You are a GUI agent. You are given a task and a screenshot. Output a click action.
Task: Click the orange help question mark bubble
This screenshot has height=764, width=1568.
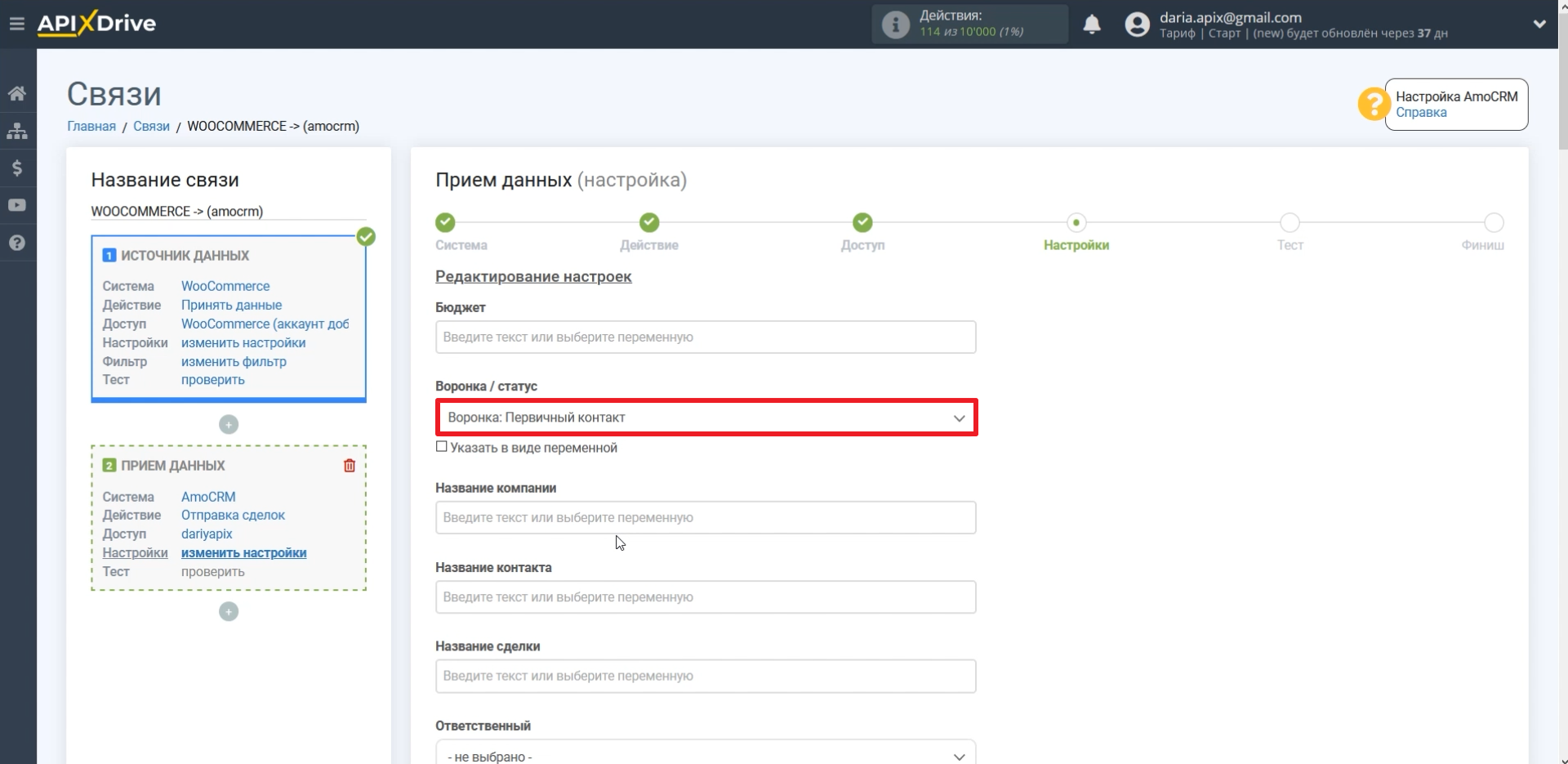click(1374, 104)
